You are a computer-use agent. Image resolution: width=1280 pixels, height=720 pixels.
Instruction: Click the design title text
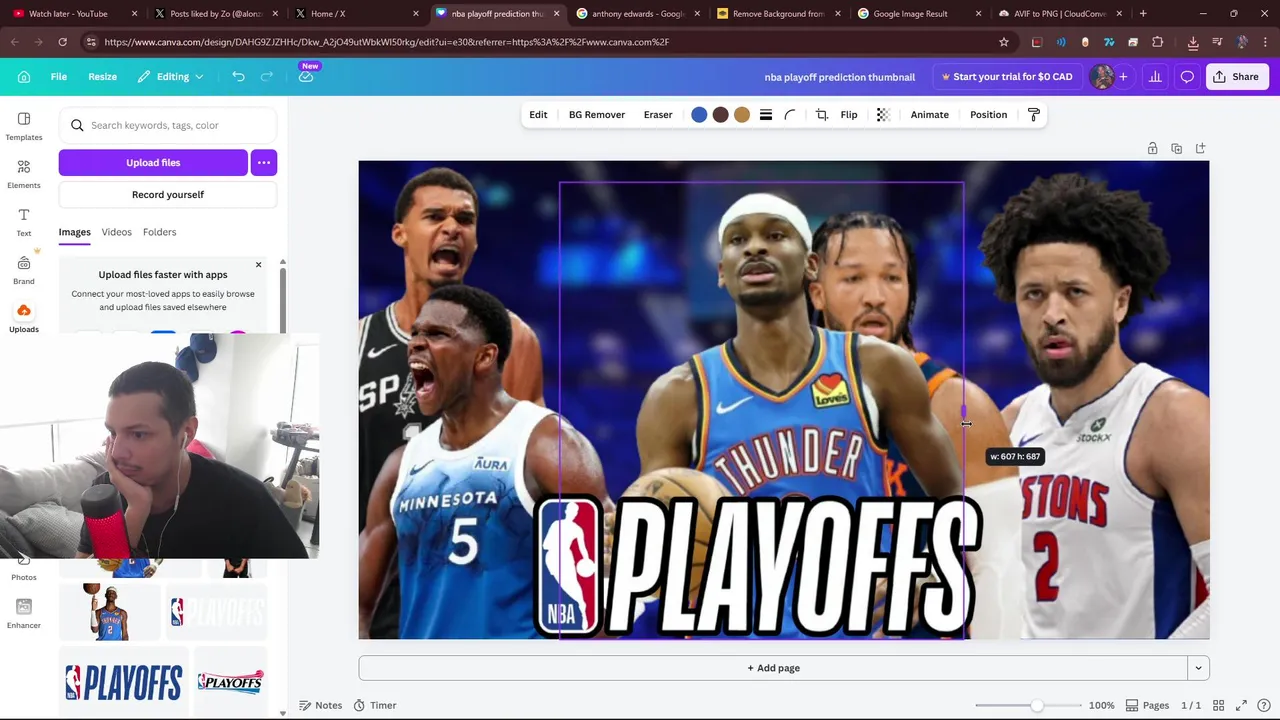[840, 77]
